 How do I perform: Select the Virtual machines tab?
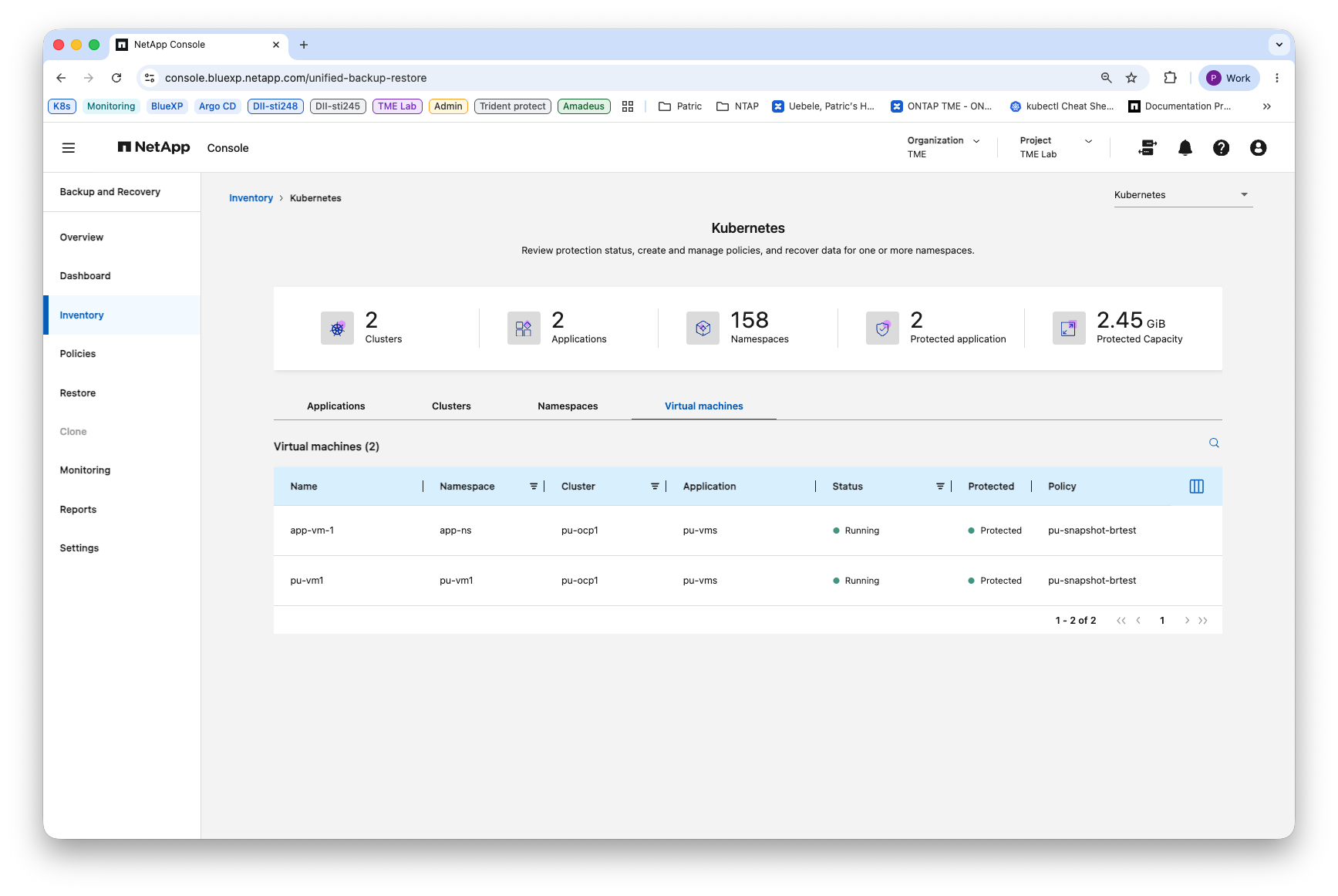tap(704, 406)
